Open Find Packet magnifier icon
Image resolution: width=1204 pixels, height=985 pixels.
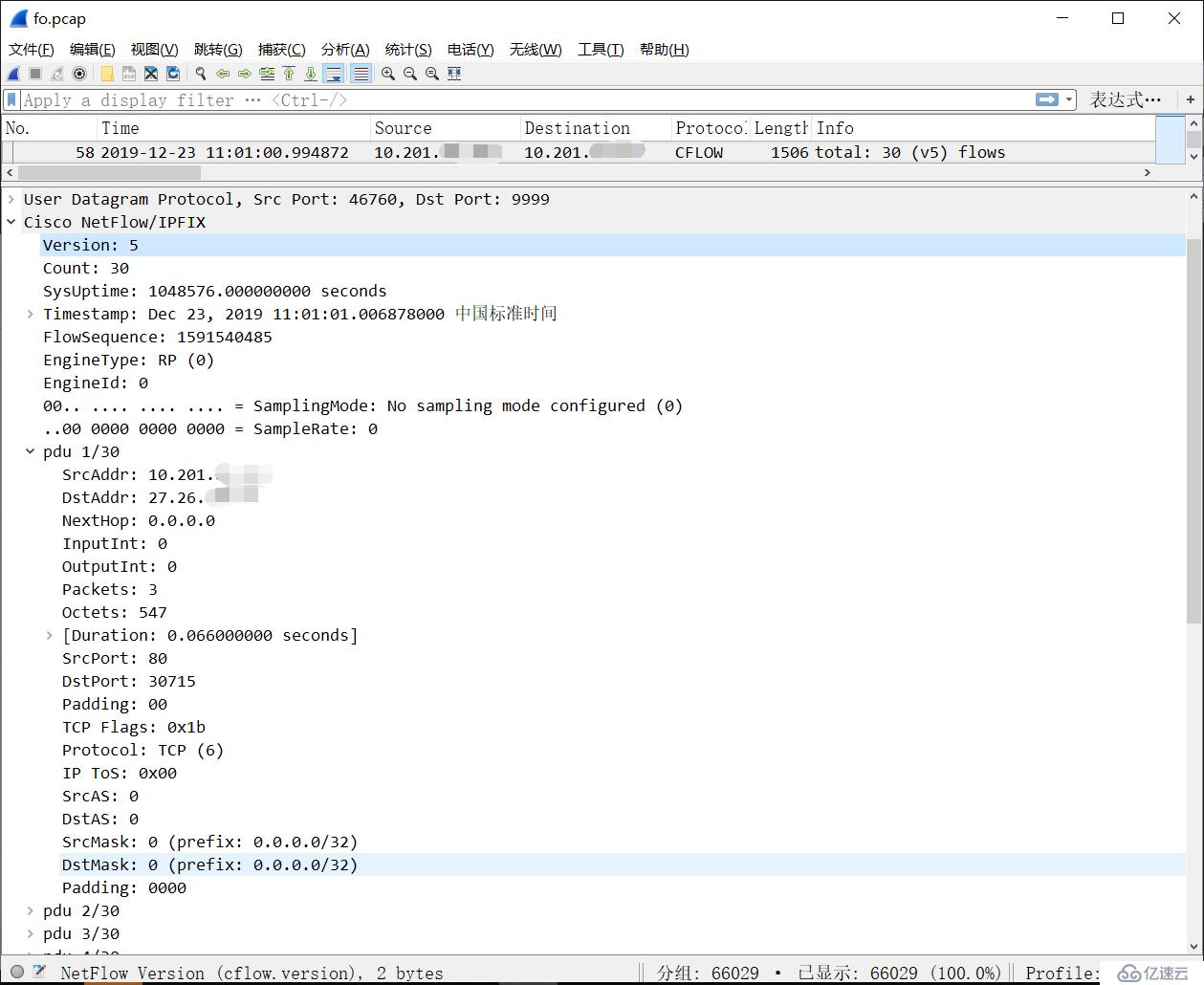[x=201, y=74]
